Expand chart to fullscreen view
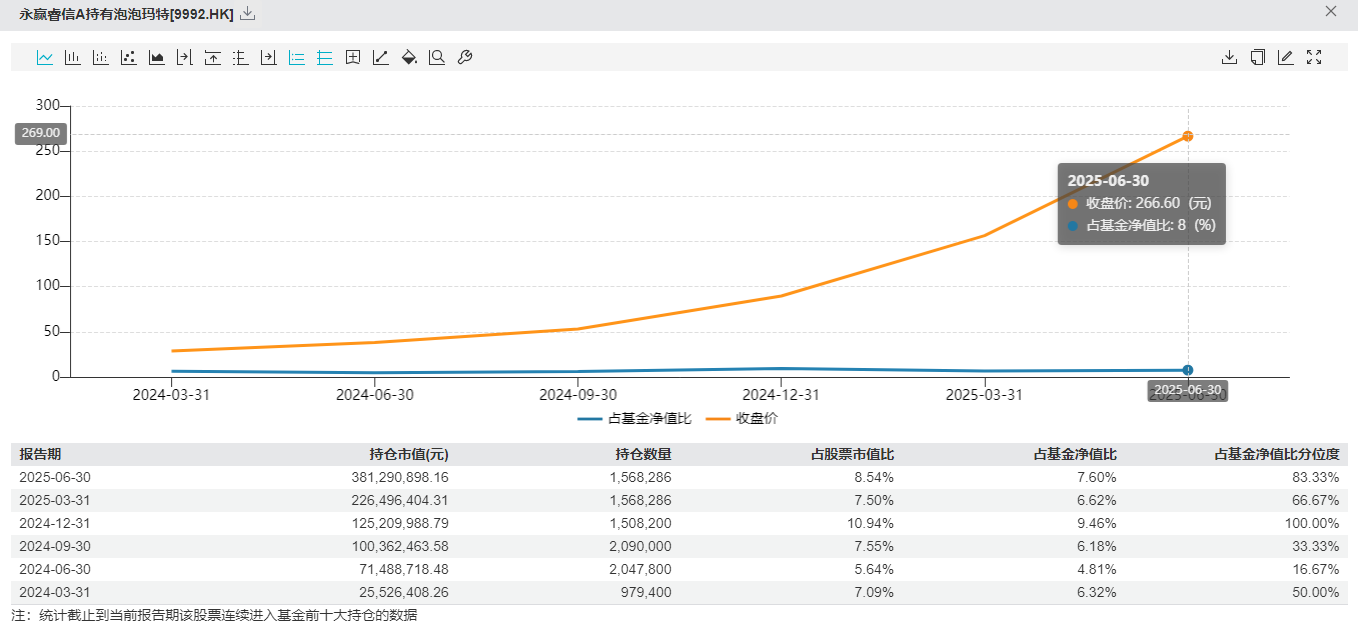The width and height of the screenshot is (1358, 634). click(x=1314, y=58)
